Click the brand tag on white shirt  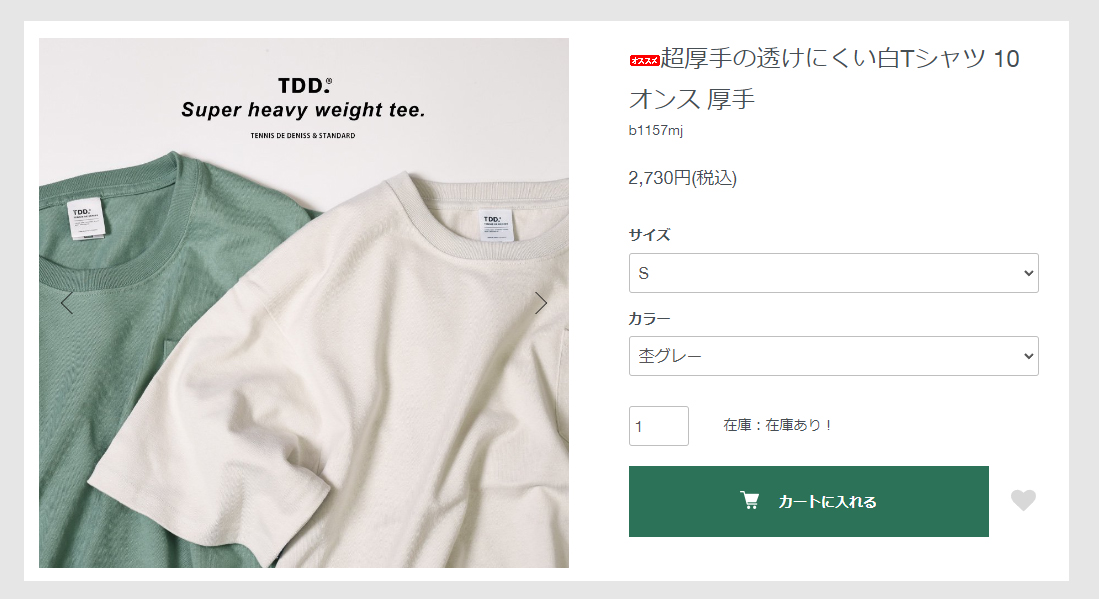click(496, 225)
